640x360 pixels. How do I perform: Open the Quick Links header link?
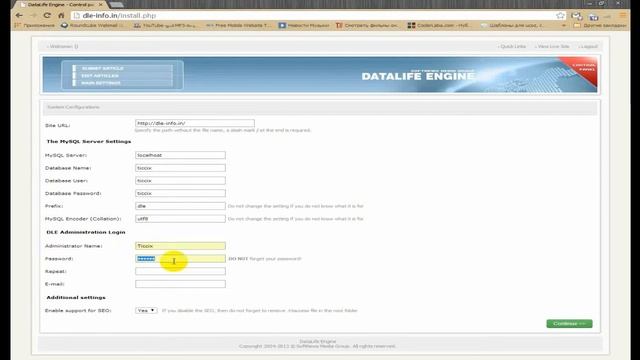coord(512,47)
